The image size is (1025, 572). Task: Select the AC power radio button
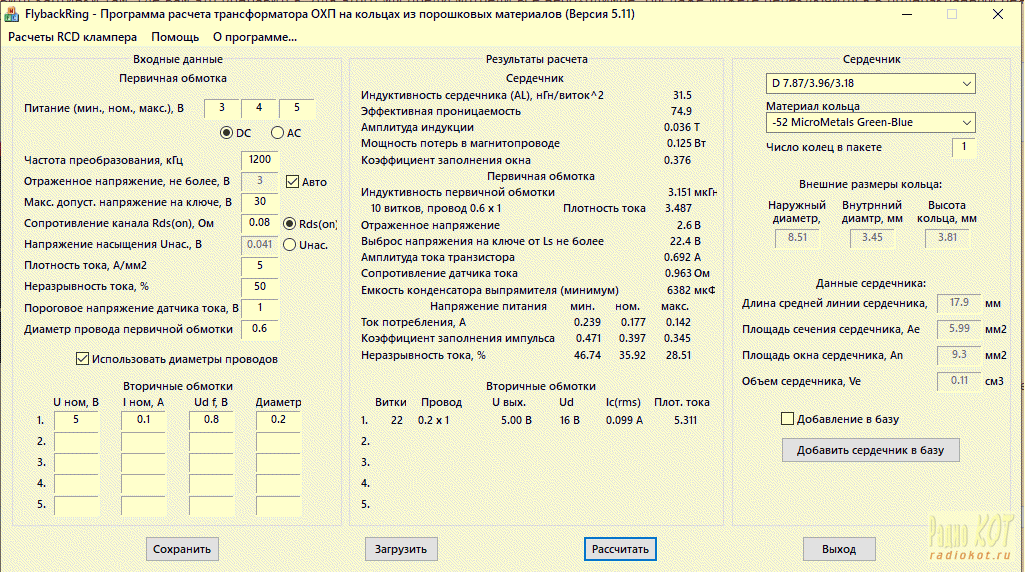(278, 132)
